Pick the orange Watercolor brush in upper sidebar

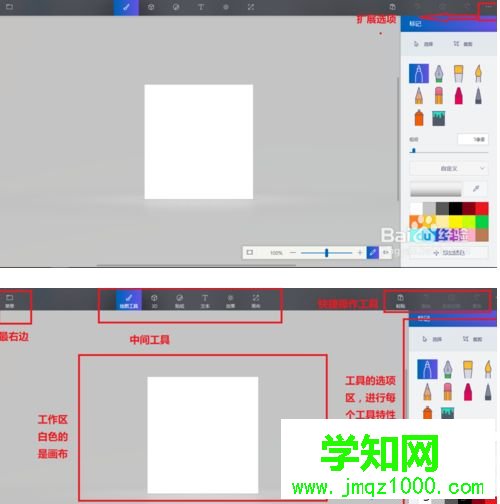[478, 73]
